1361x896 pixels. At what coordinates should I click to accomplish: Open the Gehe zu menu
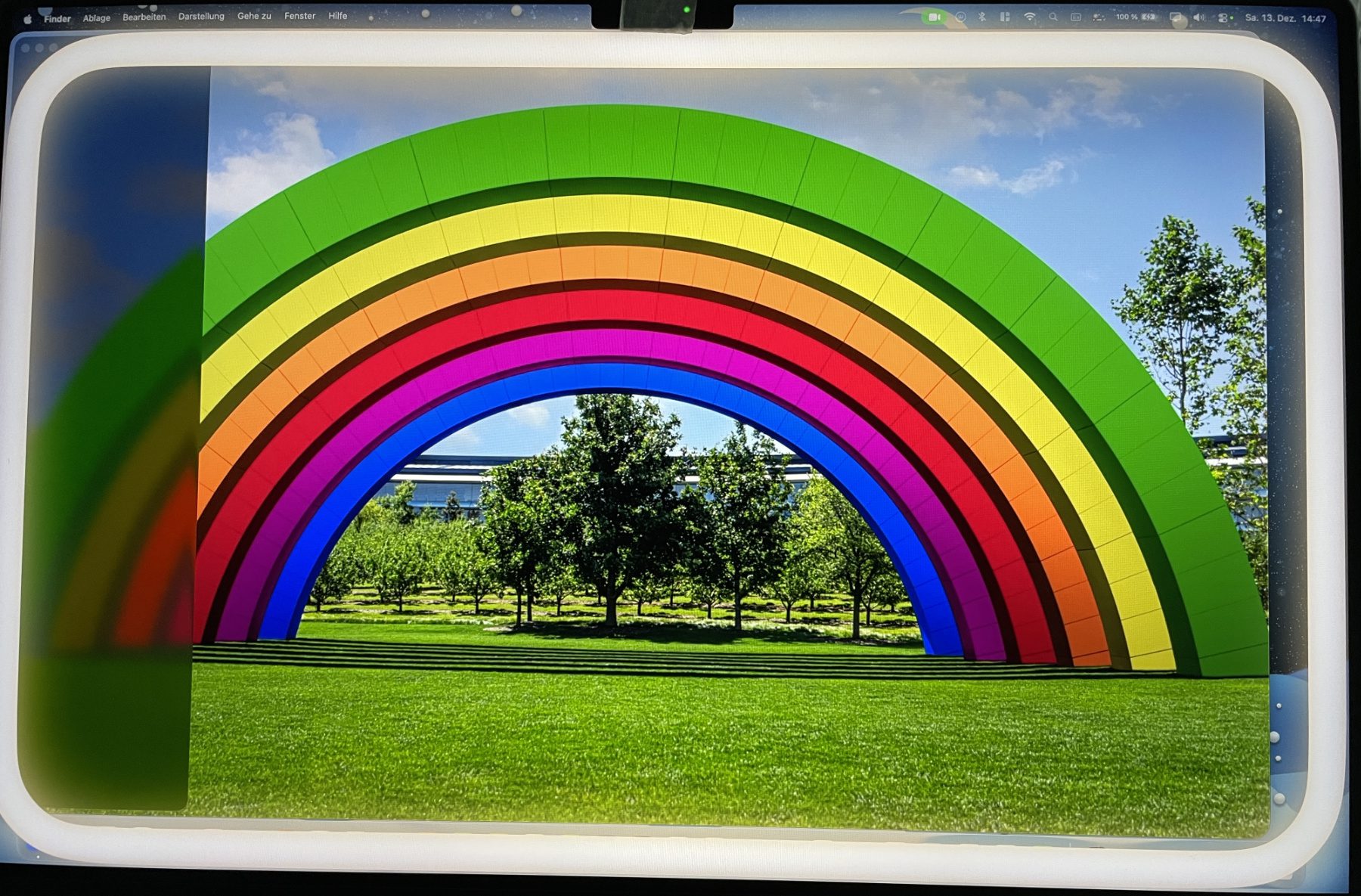(x=254, y=16)
